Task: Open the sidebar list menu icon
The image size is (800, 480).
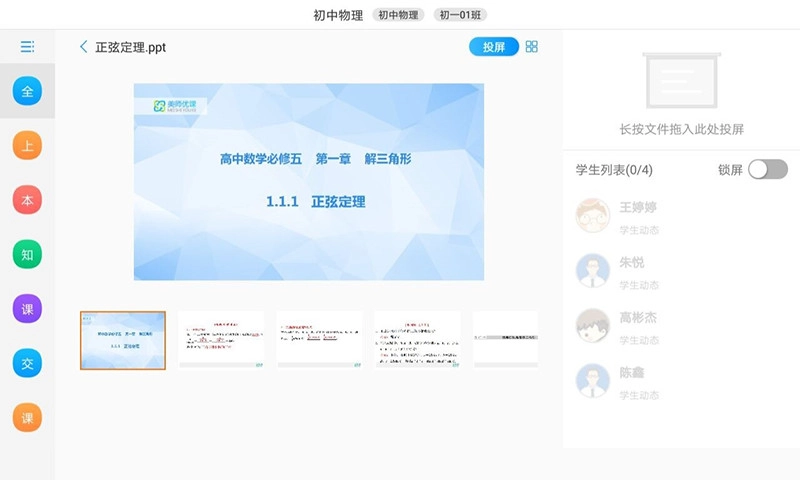Action: click(x=27, y=47)
